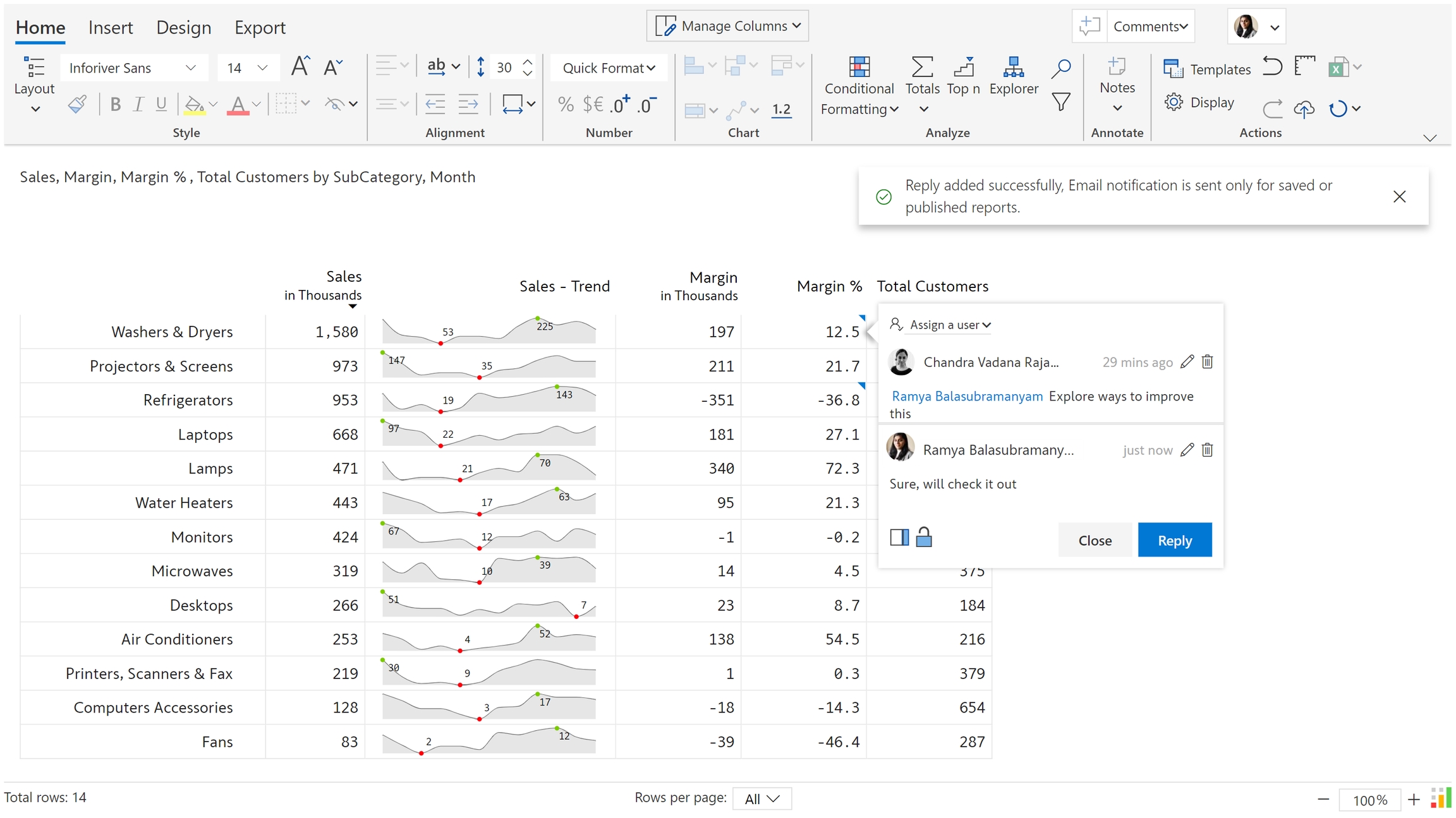Toggle the comment lock icon
1456x818 pixels.
923,538
